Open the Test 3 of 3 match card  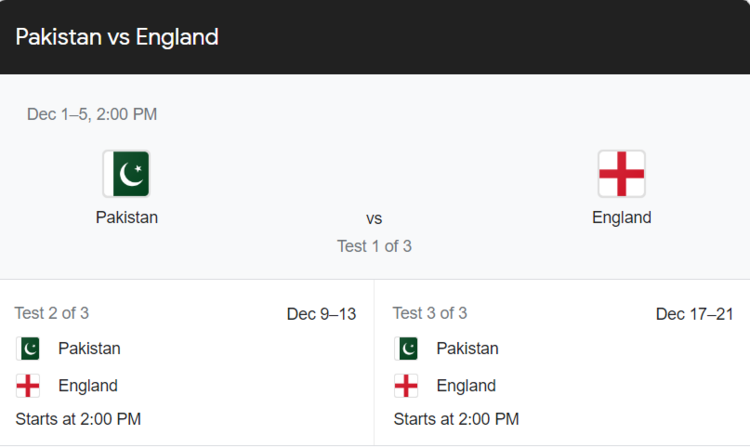click(x=562, y=363)
